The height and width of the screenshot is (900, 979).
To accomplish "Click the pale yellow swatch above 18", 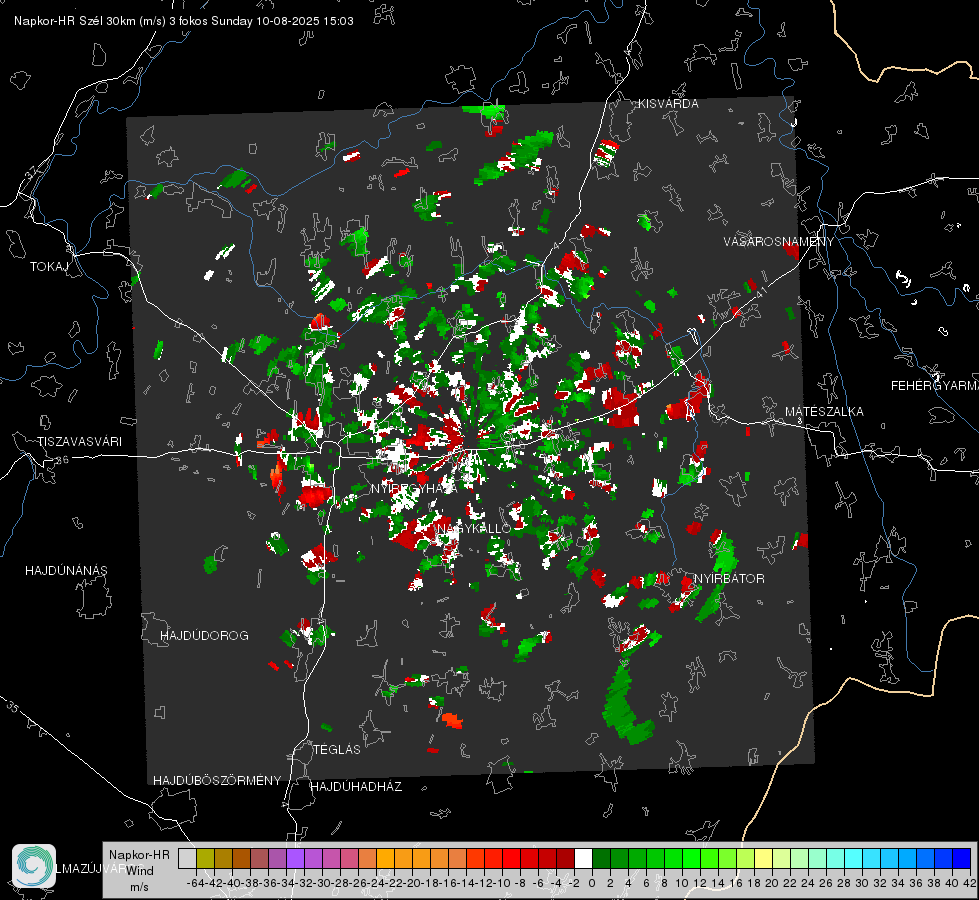I will point(763,858).
